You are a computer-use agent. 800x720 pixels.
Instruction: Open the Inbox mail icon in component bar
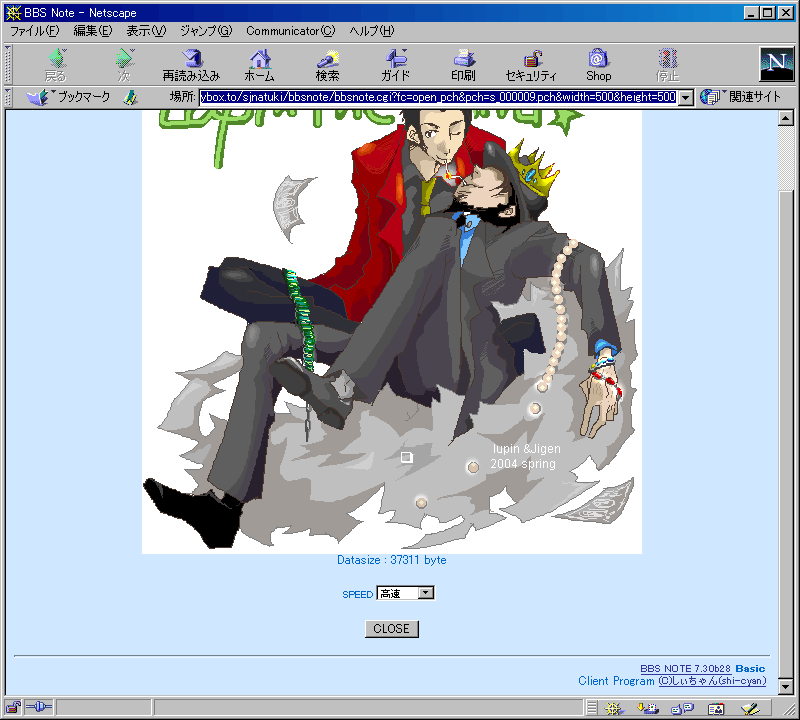pos(648,708)
